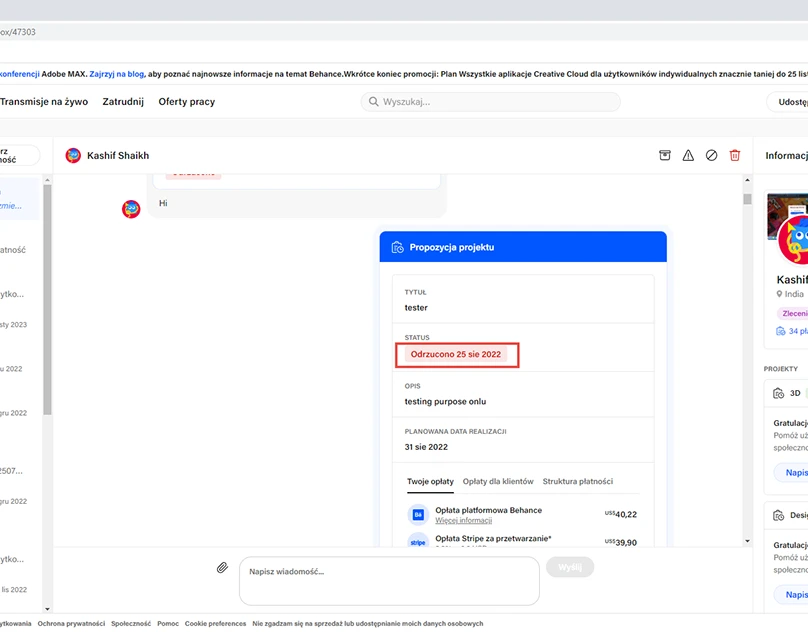Follow the Zajrzyj na blog link
This screenshot has width=808, height=632.
click(x=117, y=74)
